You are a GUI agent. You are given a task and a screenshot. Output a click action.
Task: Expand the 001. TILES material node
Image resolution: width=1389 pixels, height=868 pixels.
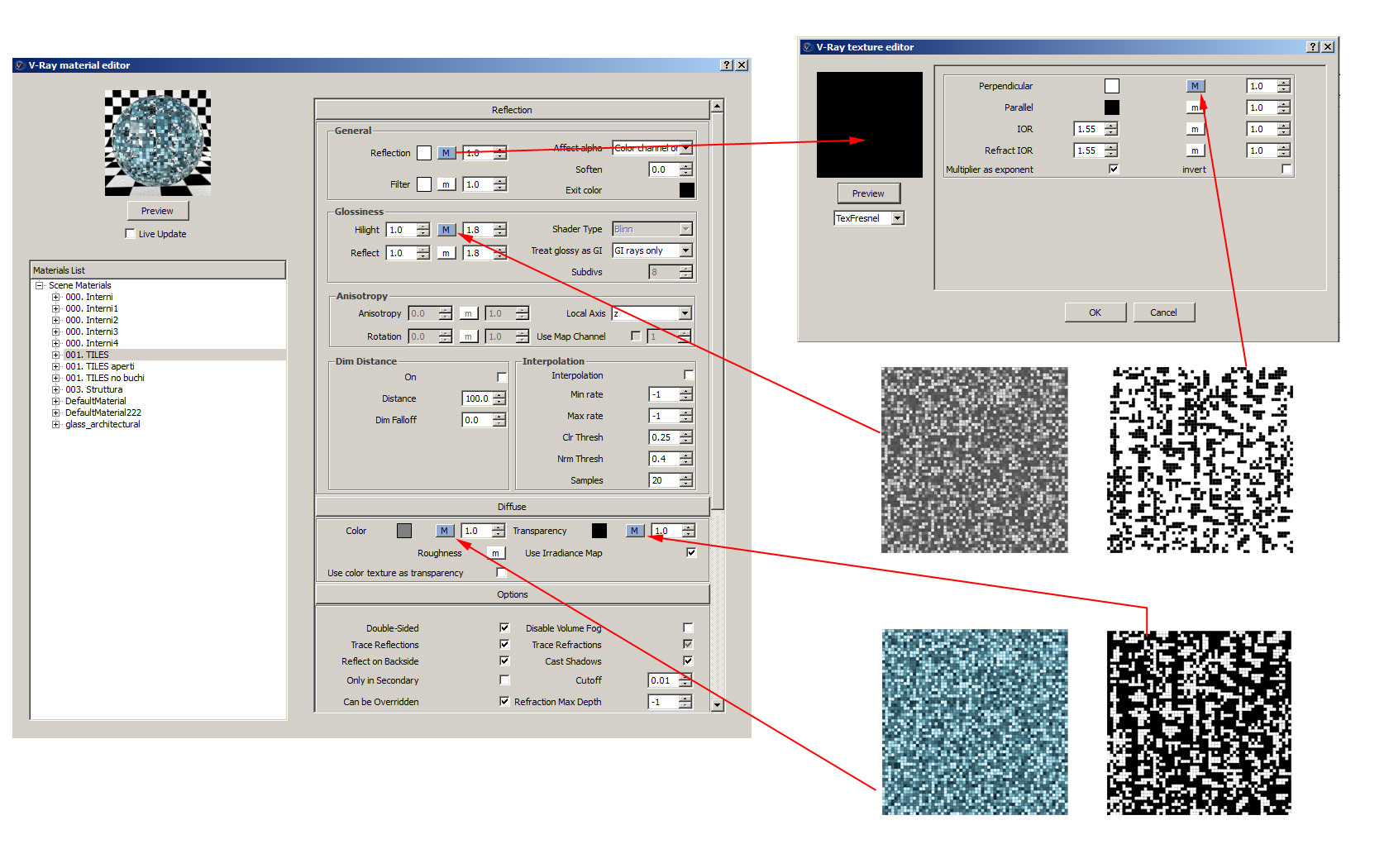pyautogui.click(x=56, y=355)
